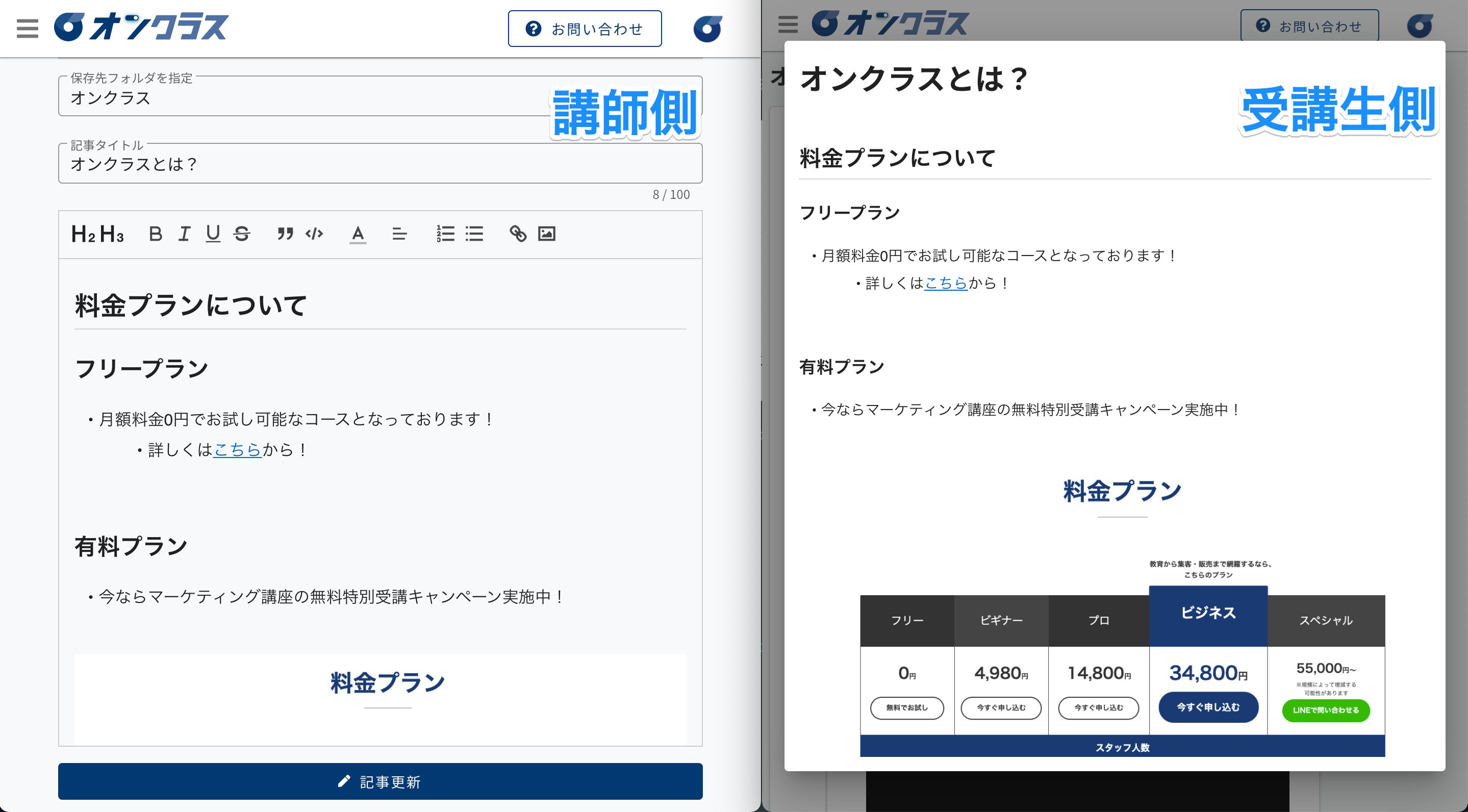Open text color picker
Screen dimensions: 1468x812
(x=358, y=234)
